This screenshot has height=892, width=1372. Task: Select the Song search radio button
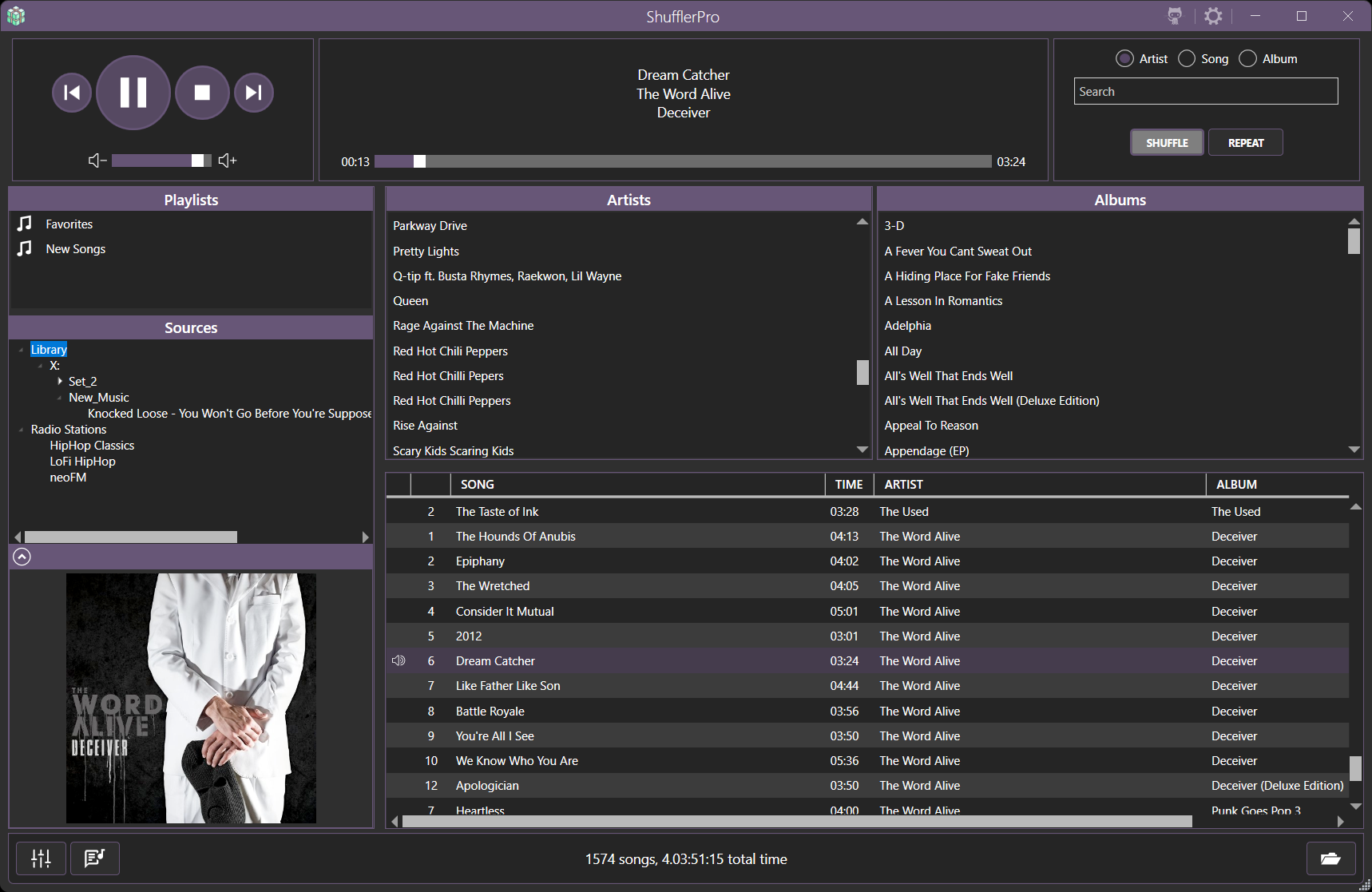point(1187,59)
